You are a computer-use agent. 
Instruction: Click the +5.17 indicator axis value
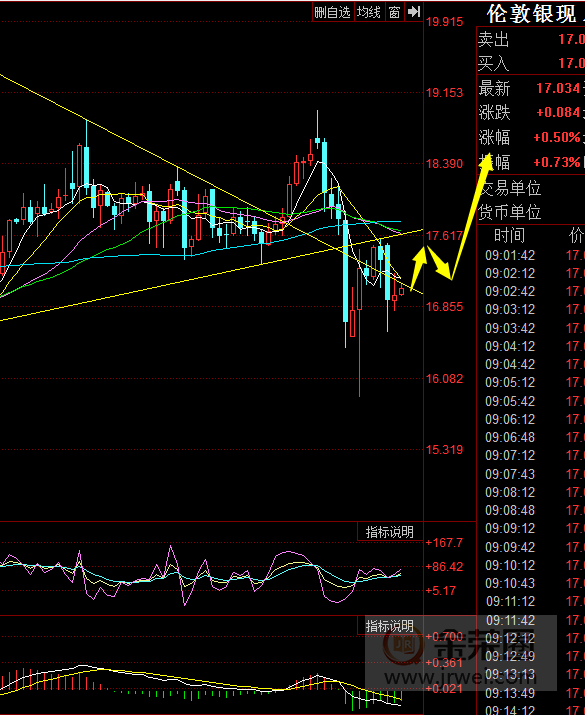click(441, 591)
